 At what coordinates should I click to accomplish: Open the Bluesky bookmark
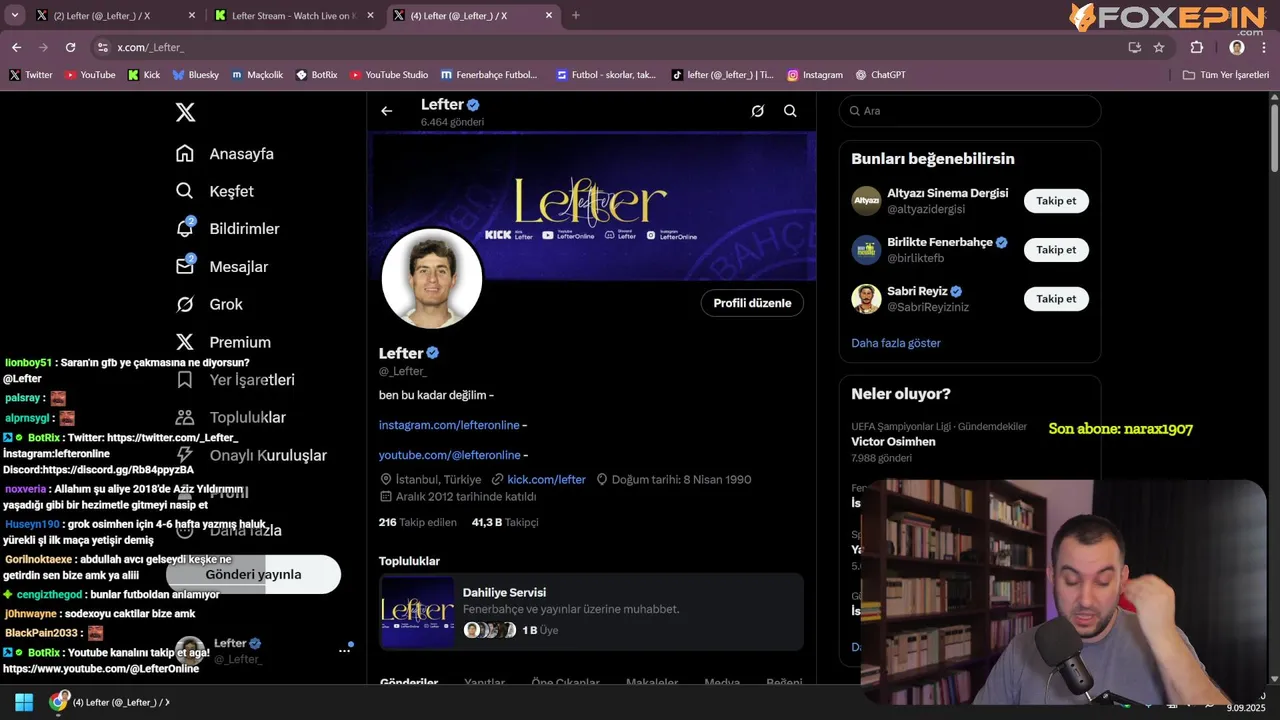(196, 75)
